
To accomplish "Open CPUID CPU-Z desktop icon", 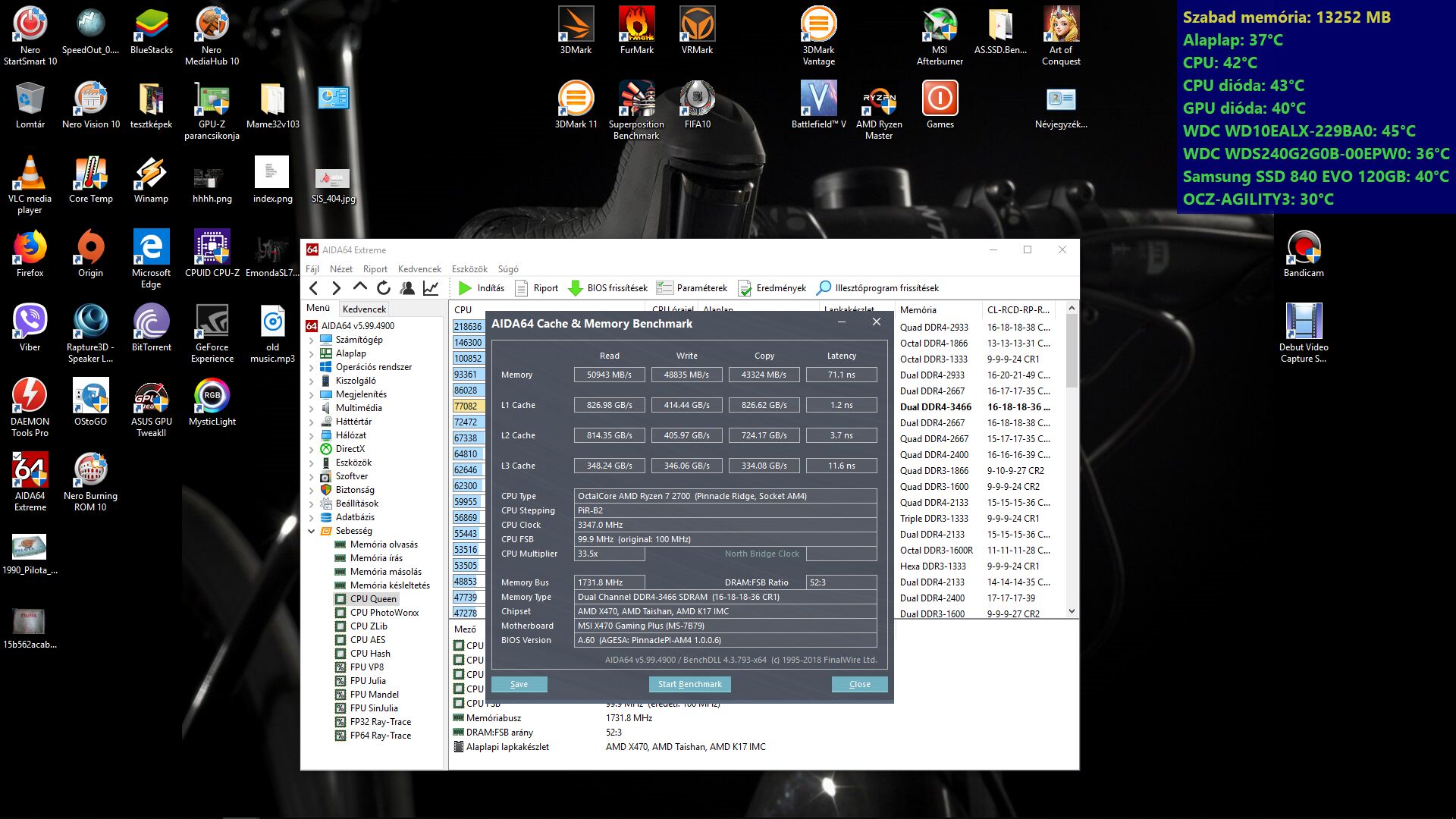I will (212, 254).
